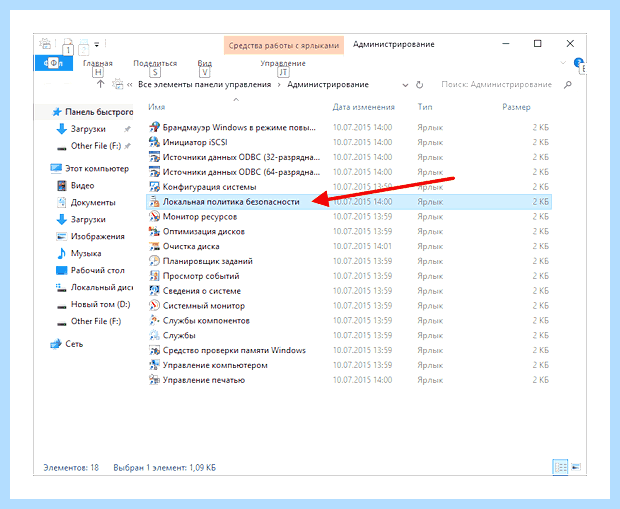Select Службы компонентов icon
Viewport: 620px width, 509px height.
[154, 320]
